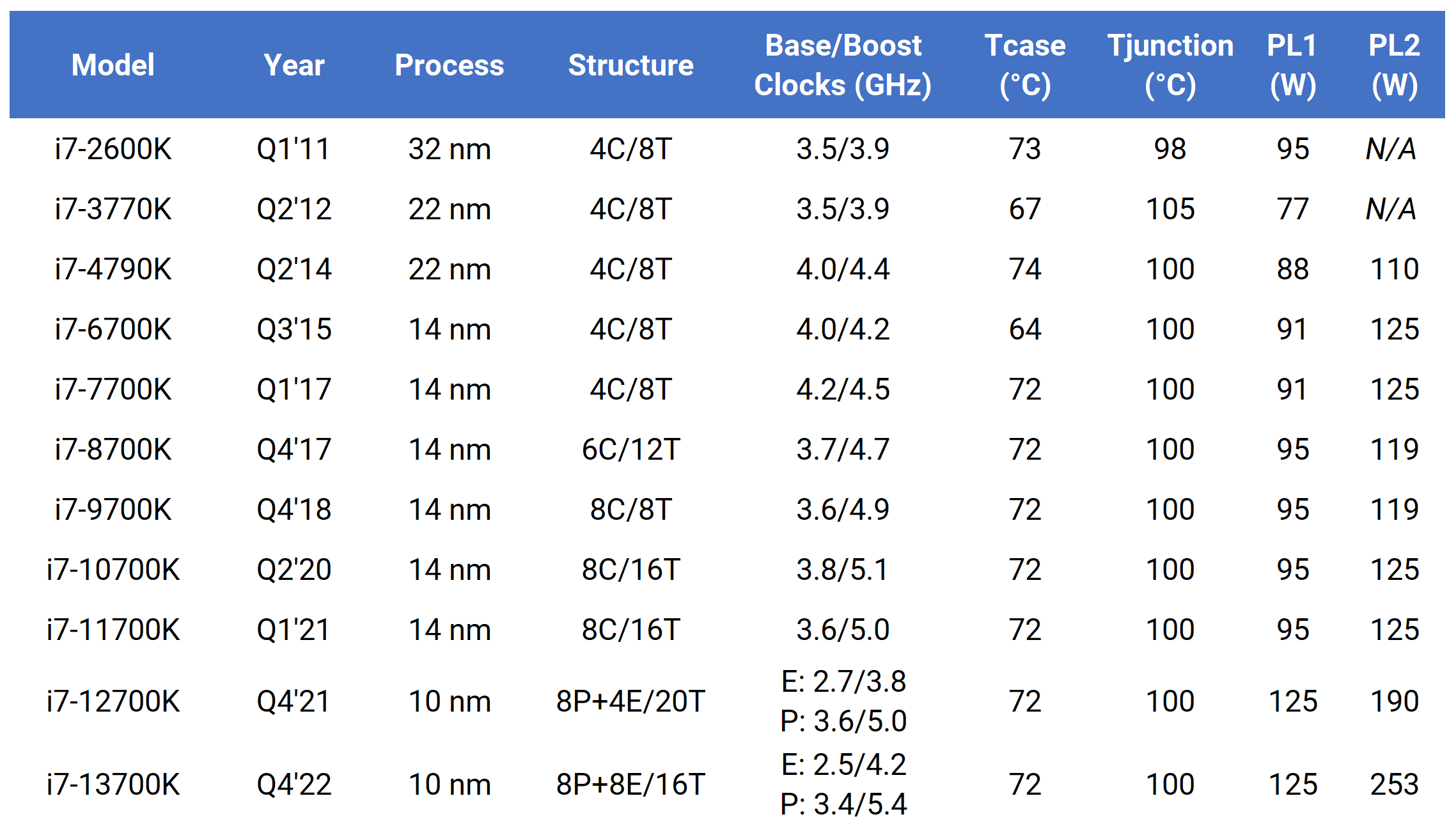Viewport: 1456px width, 835px height.
Task: Select the Structure column header
Action: tap(630, 65)
